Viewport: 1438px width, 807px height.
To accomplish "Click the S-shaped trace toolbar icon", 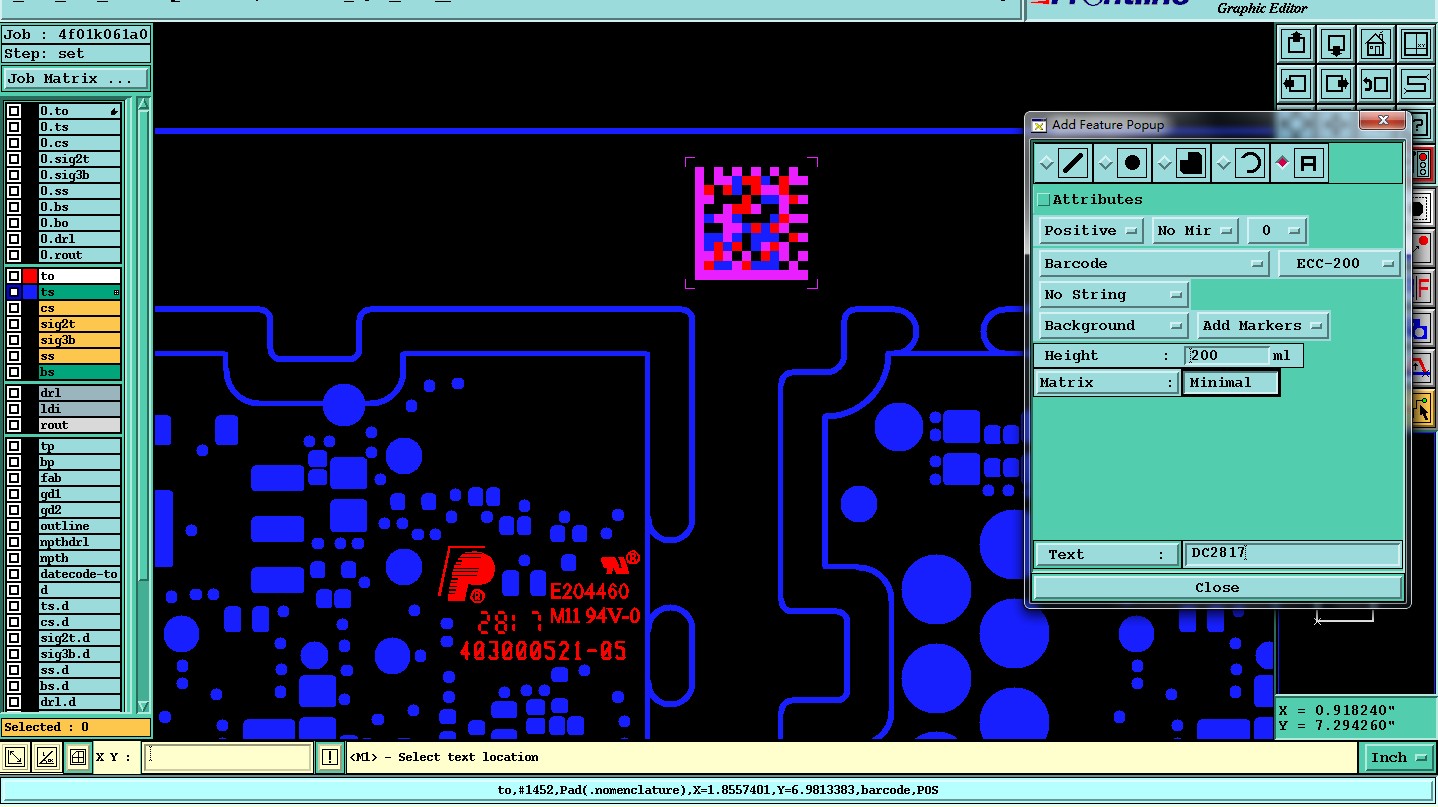I will (1416, 83).
